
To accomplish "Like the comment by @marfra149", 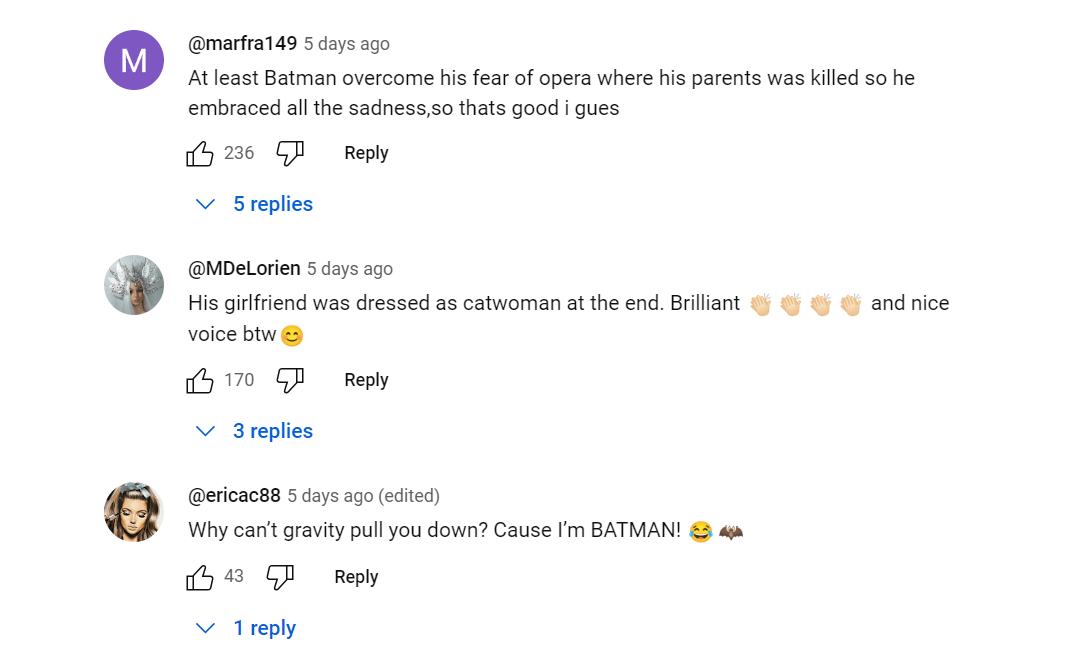I will pos(200,154).
